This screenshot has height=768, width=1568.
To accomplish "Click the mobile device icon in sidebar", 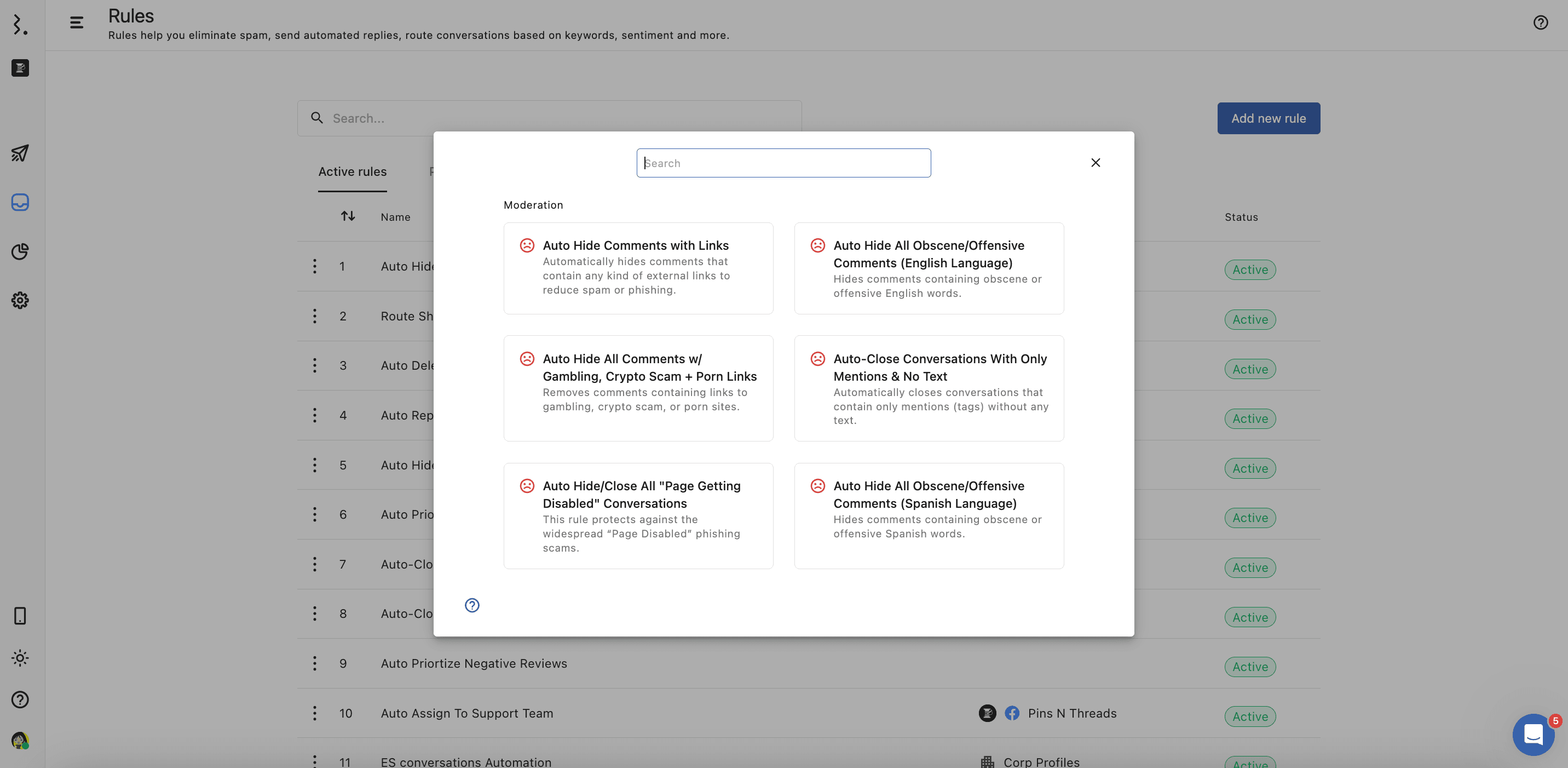I will pos(20,616).
